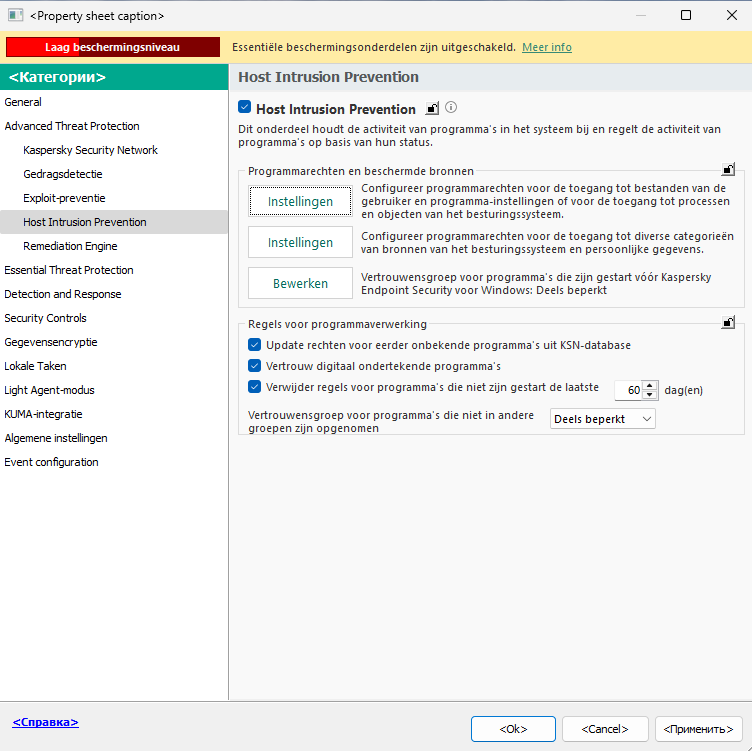Screen dimensions: 752x751
Task: Toggle Vertrouw digitaal ondertekende programma's checkbox
Action: (254, 366)
